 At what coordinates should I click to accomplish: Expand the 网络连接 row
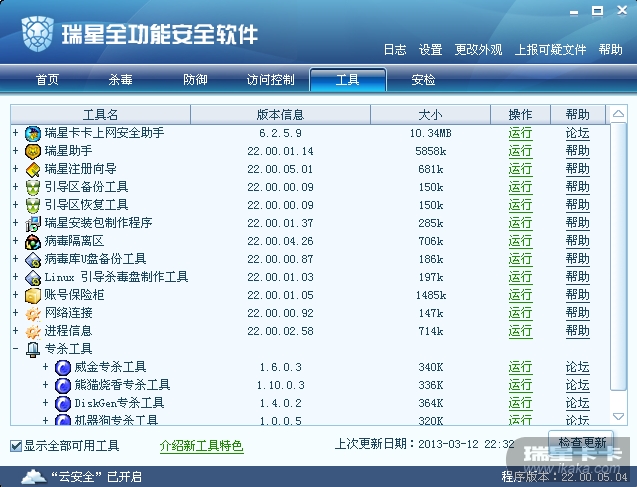15,312
